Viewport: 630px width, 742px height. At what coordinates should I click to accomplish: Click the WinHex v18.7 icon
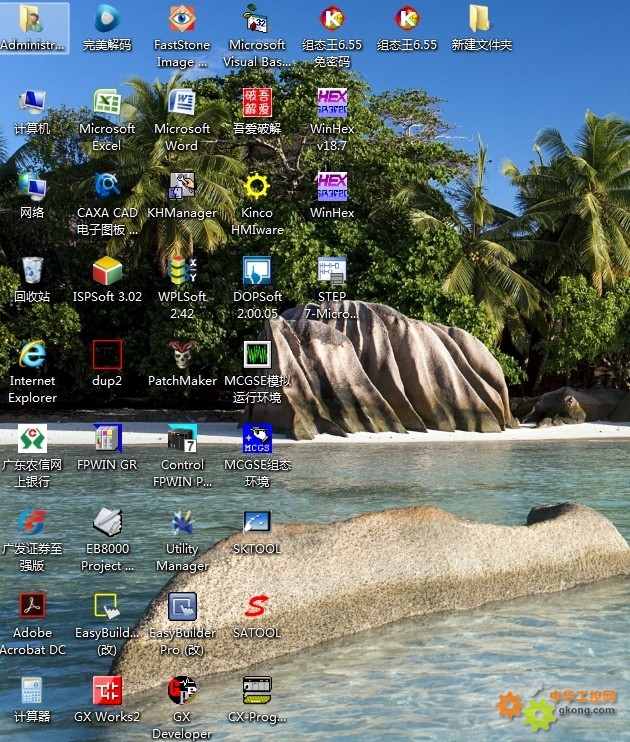(332, 103)
